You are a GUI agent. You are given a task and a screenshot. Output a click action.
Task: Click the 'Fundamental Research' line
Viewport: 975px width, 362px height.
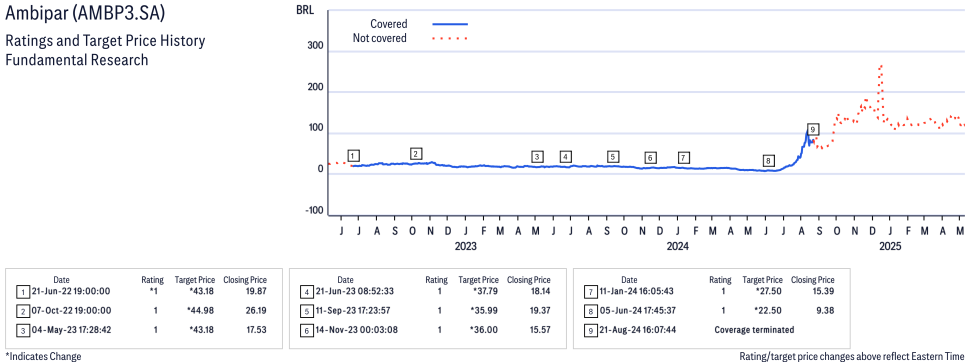point(76,60)
